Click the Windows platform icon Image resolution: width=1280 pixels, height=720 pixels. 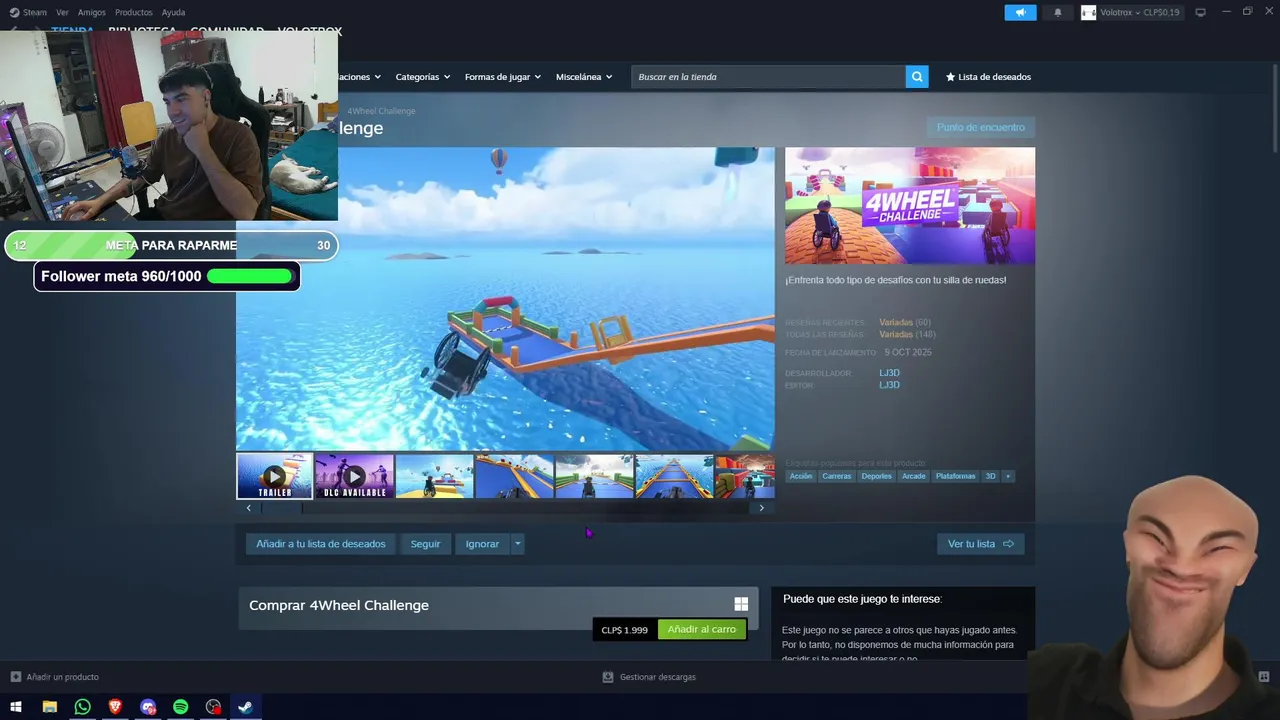tap(741, 604)
